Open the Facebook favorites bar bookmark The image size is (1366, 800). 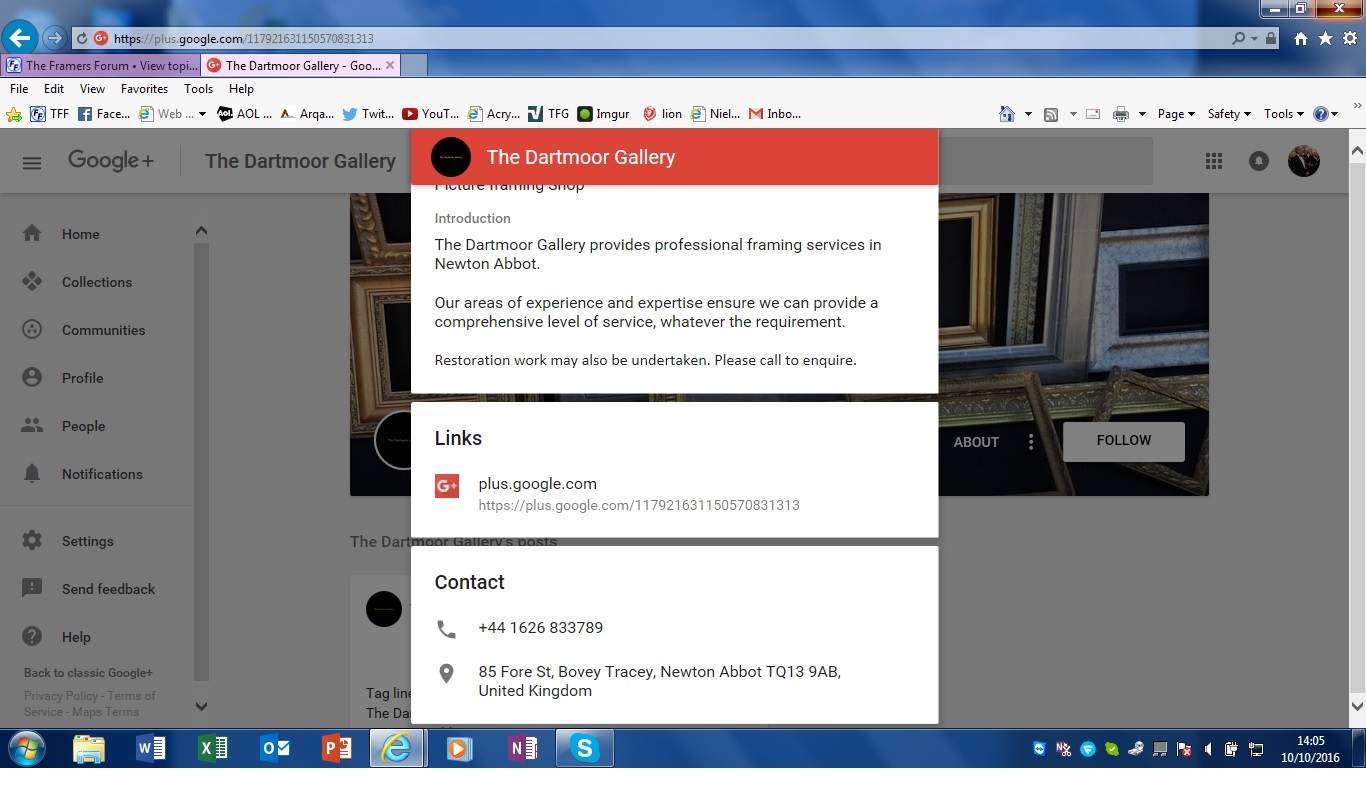104,114
